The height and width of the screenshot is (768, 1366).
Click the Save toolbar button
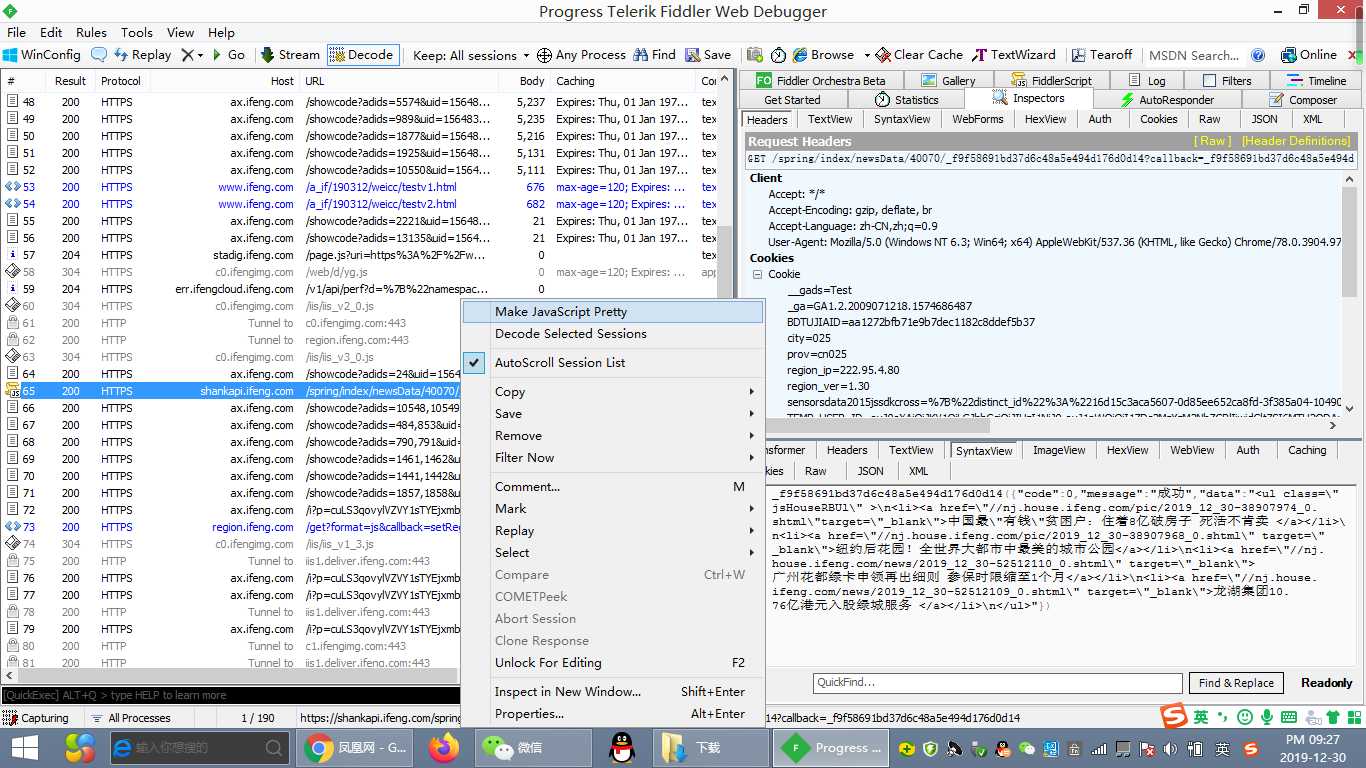click(x=708, y=55)
